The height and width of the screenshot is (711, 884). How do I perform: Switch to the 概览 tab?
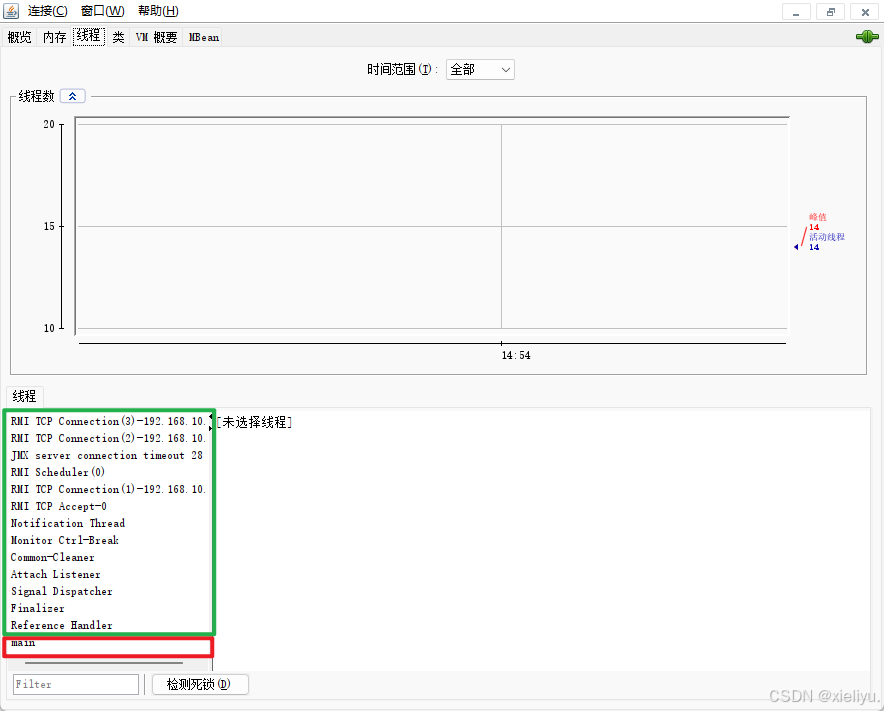coord(20,37)
